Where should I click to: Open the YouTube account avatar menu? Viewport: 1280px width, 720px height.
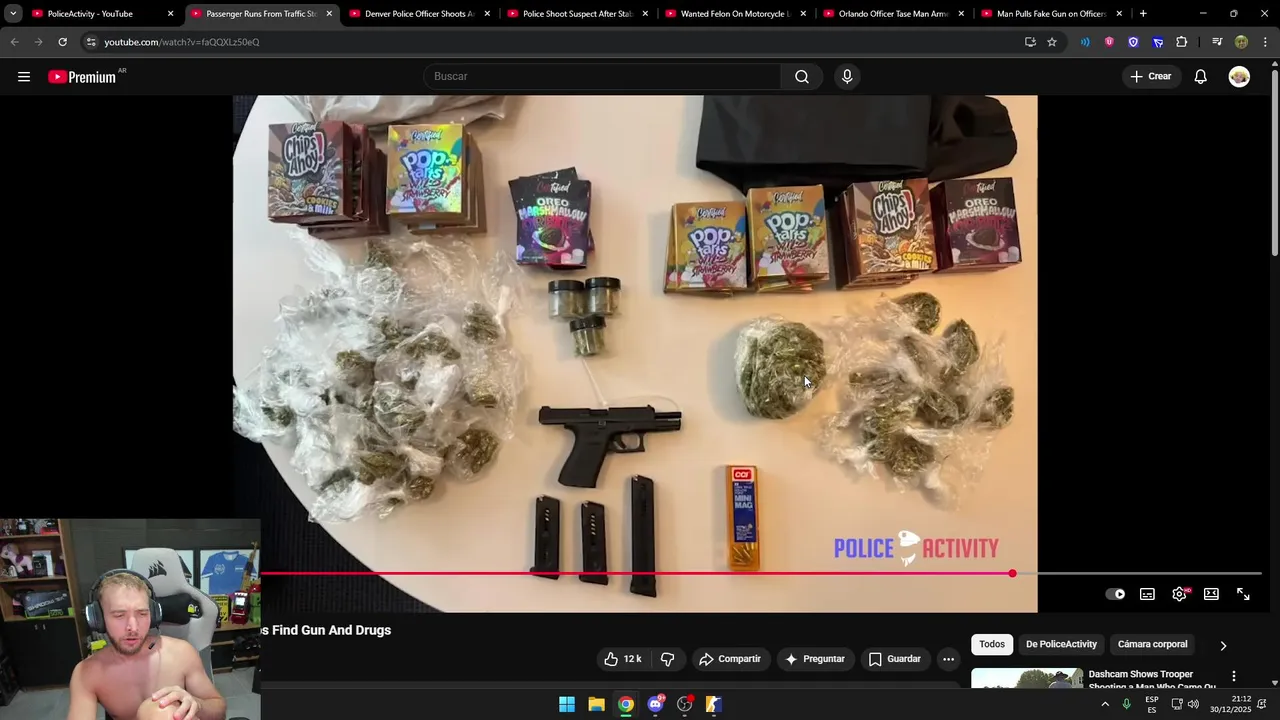(1239, 77)
